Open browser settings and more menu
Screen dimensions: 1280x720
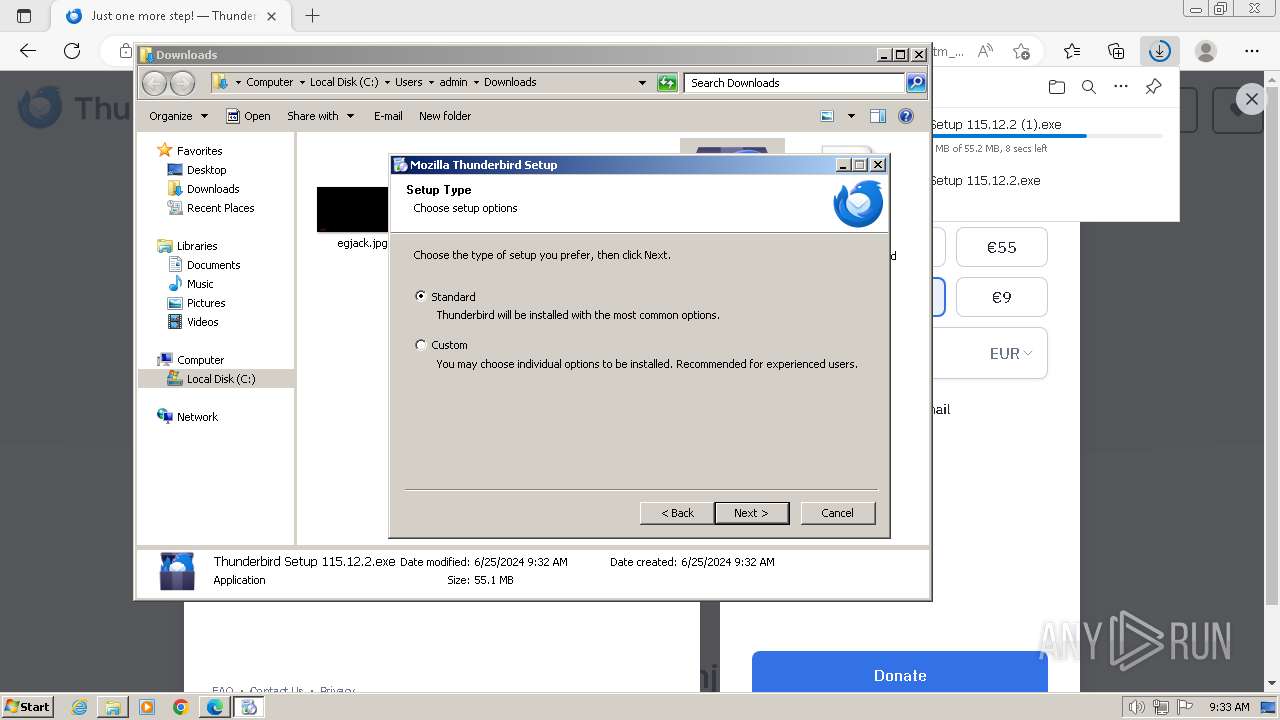[1252, 51]
